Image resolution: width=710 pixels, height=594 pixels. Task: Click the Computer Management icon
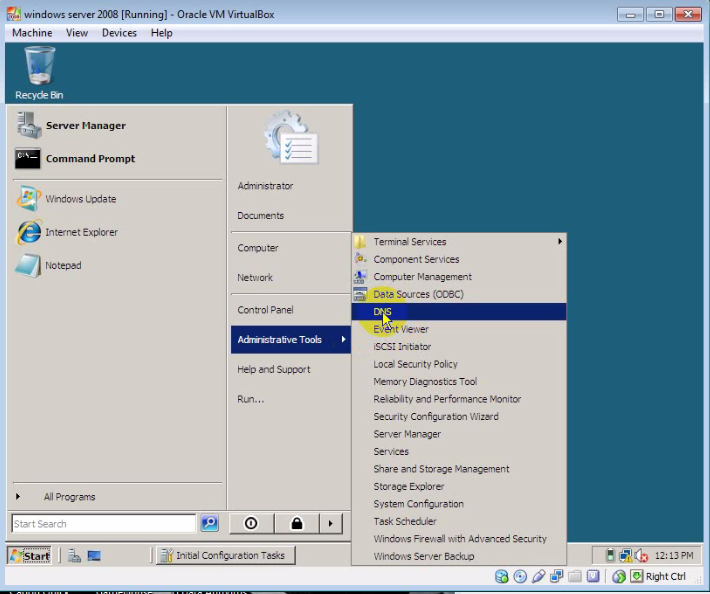click(360, 277)
